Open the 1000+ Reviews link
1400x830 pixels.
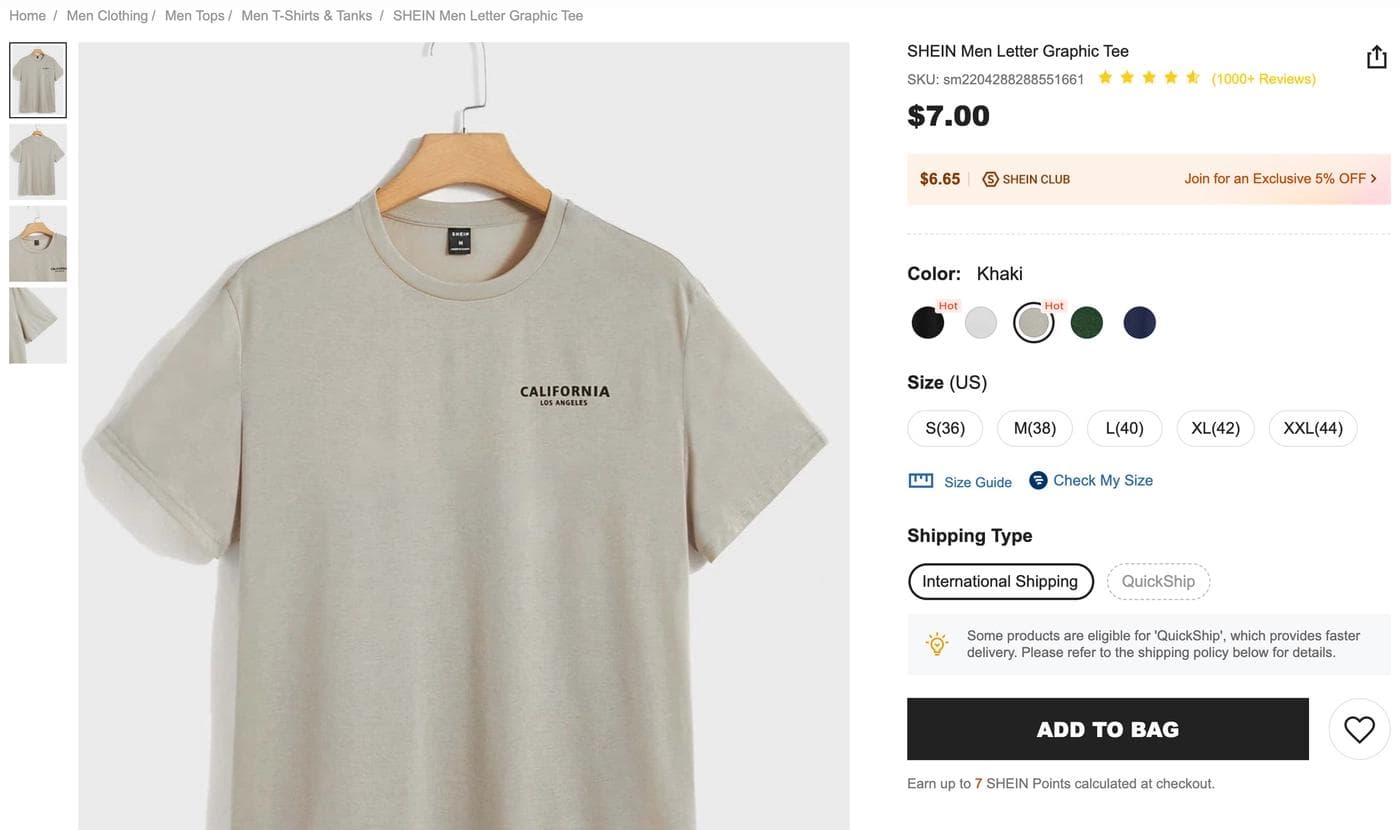(x=1263, y=78)
